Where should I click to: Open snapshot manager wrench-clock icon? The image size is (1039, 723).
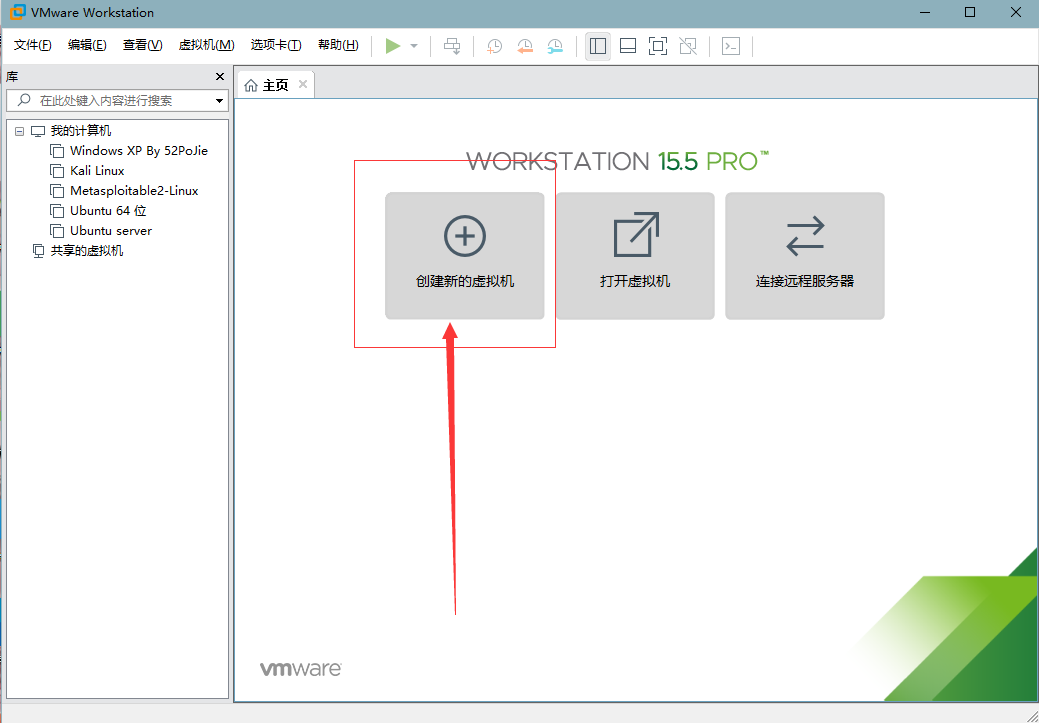555,46
